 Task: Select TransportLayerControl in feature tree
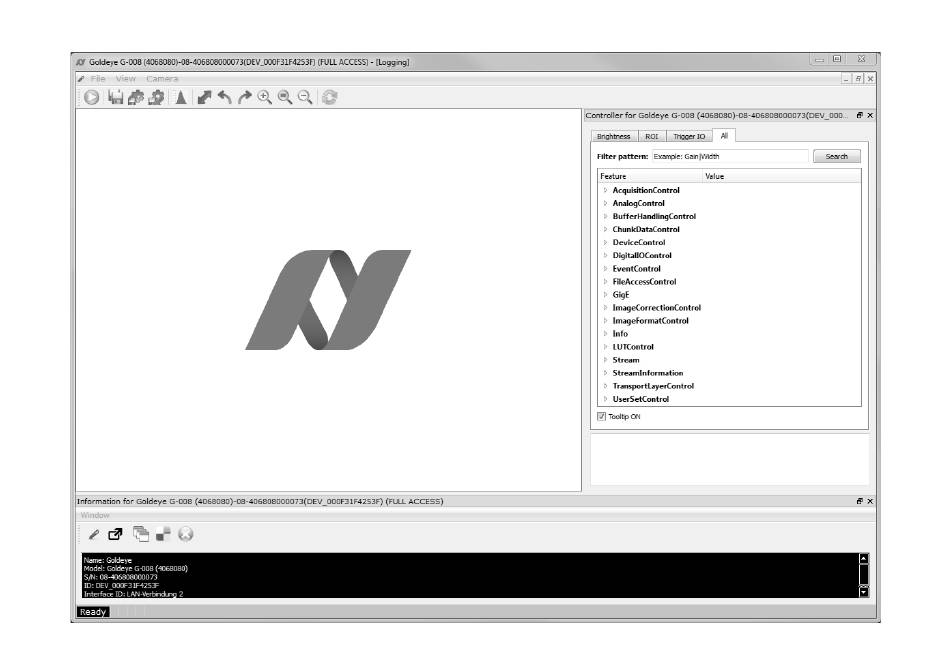coord(653,386)
